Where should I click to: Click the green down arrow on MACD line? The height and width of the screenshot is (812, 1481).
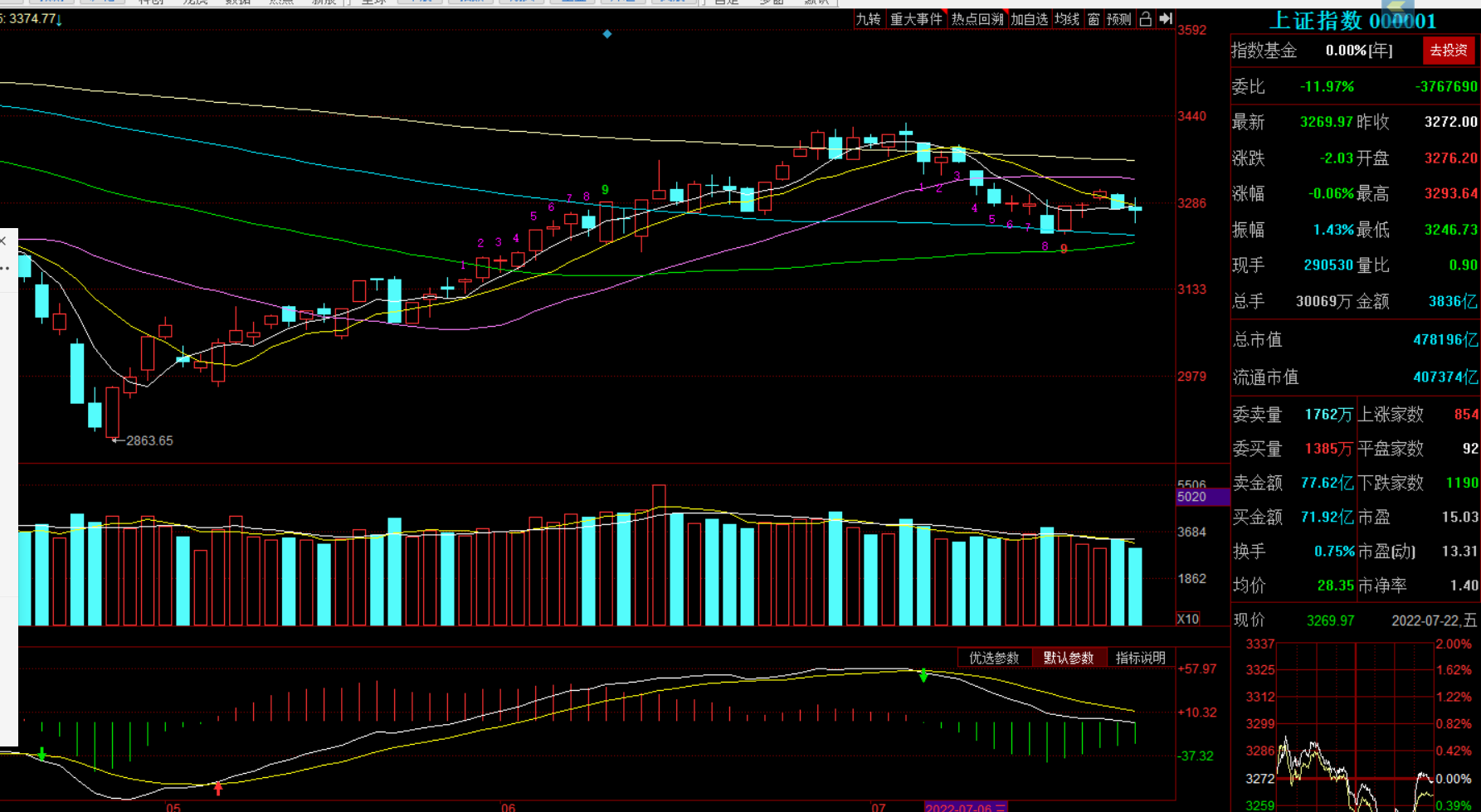point(923,675)
